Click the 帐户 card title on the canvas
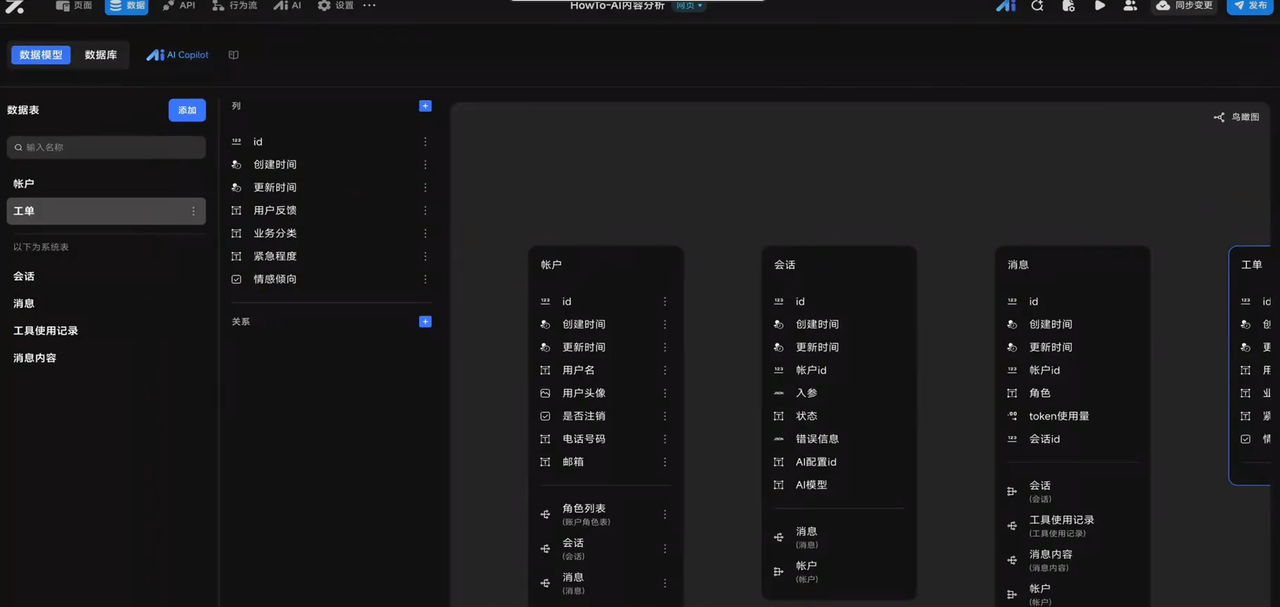1280x607 pixels. [x=551, y=265]
